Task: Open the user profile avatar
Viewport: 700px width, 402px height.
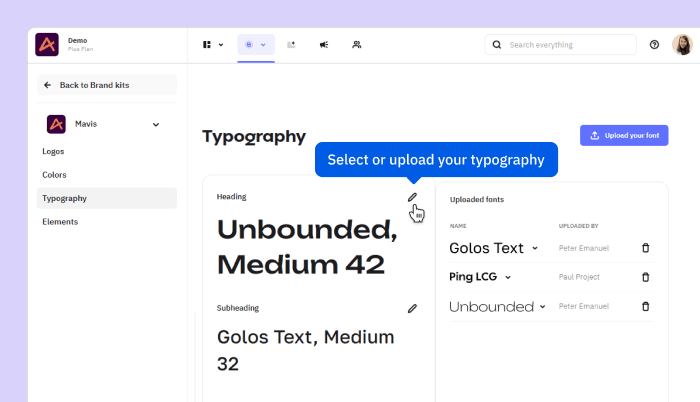Action: pos(682,45)
